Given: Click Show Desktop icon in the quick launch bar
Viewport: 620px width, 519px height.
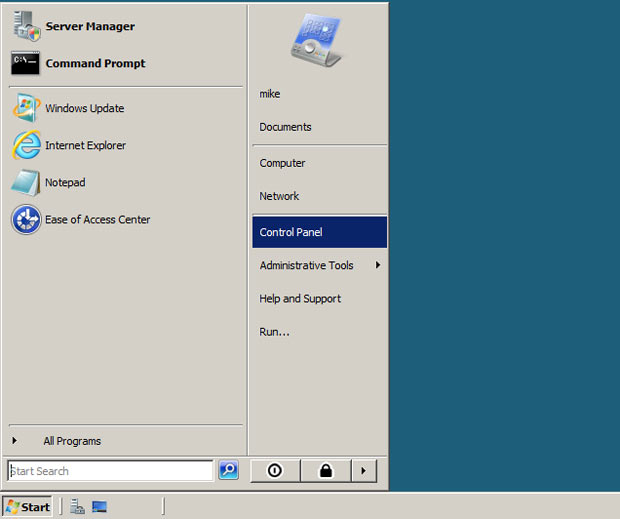Looking at the screenshot, I should pyautogui.click(x=99, y=506).
